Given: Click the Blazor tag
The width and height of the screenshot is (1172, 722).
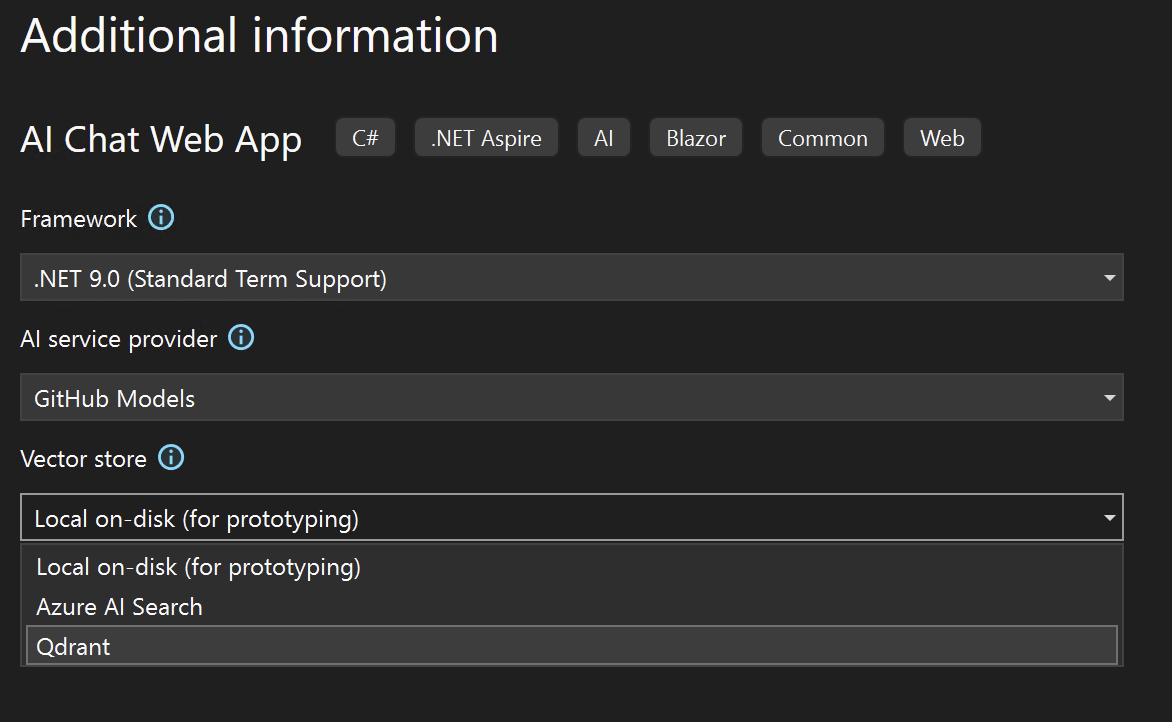Looking at the screenshot, I should (696, 138).
